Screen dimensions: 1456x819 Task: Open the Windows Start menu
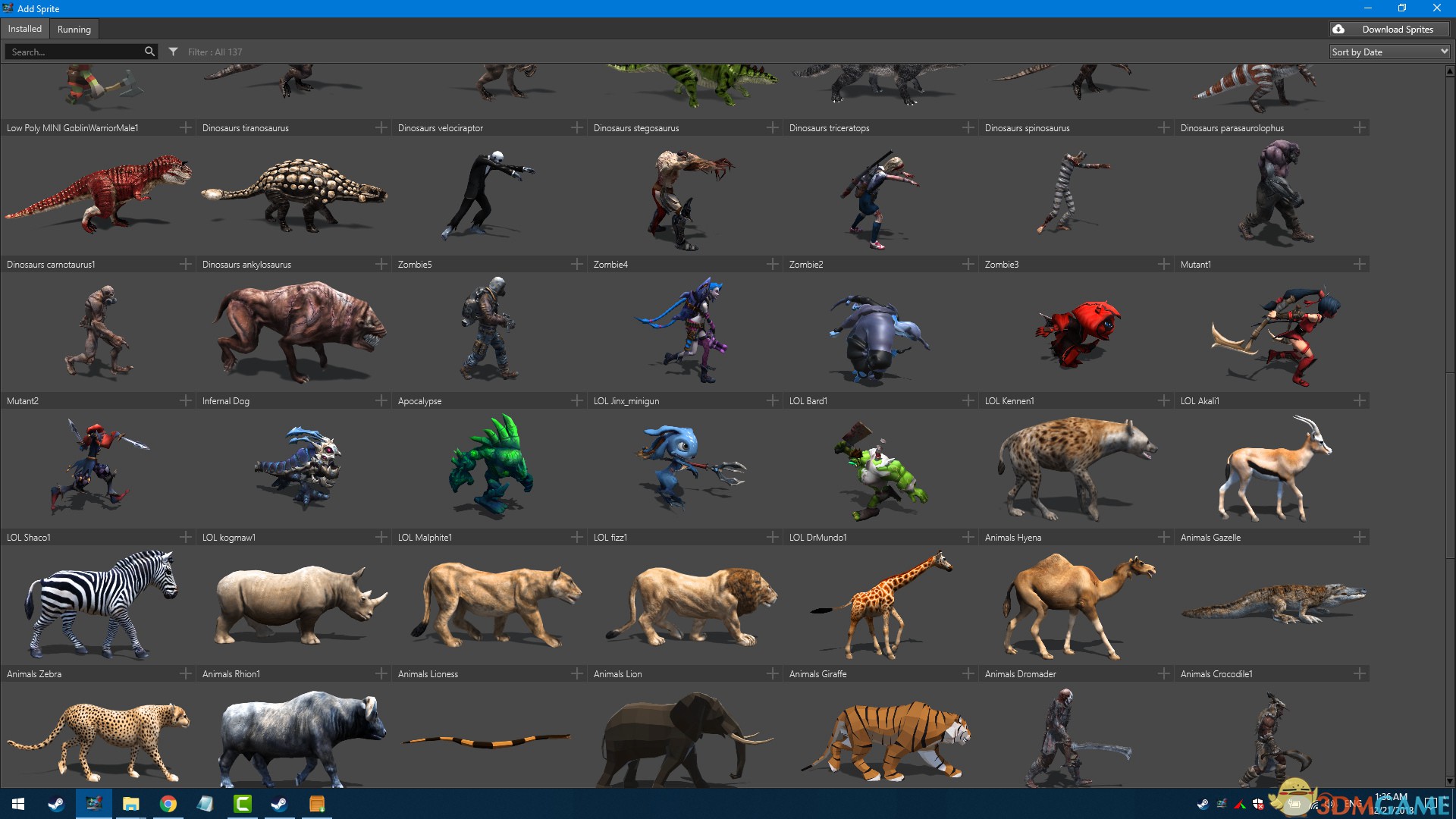click(x=18, y=804)
